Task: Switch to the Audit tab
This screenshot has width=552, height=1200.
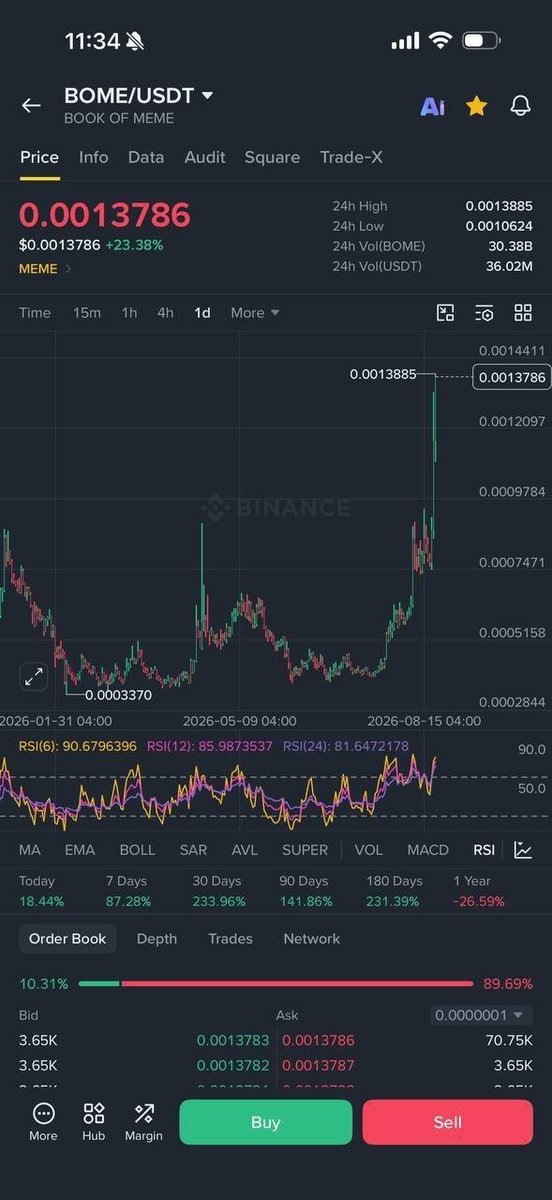Action: [205, 157]
